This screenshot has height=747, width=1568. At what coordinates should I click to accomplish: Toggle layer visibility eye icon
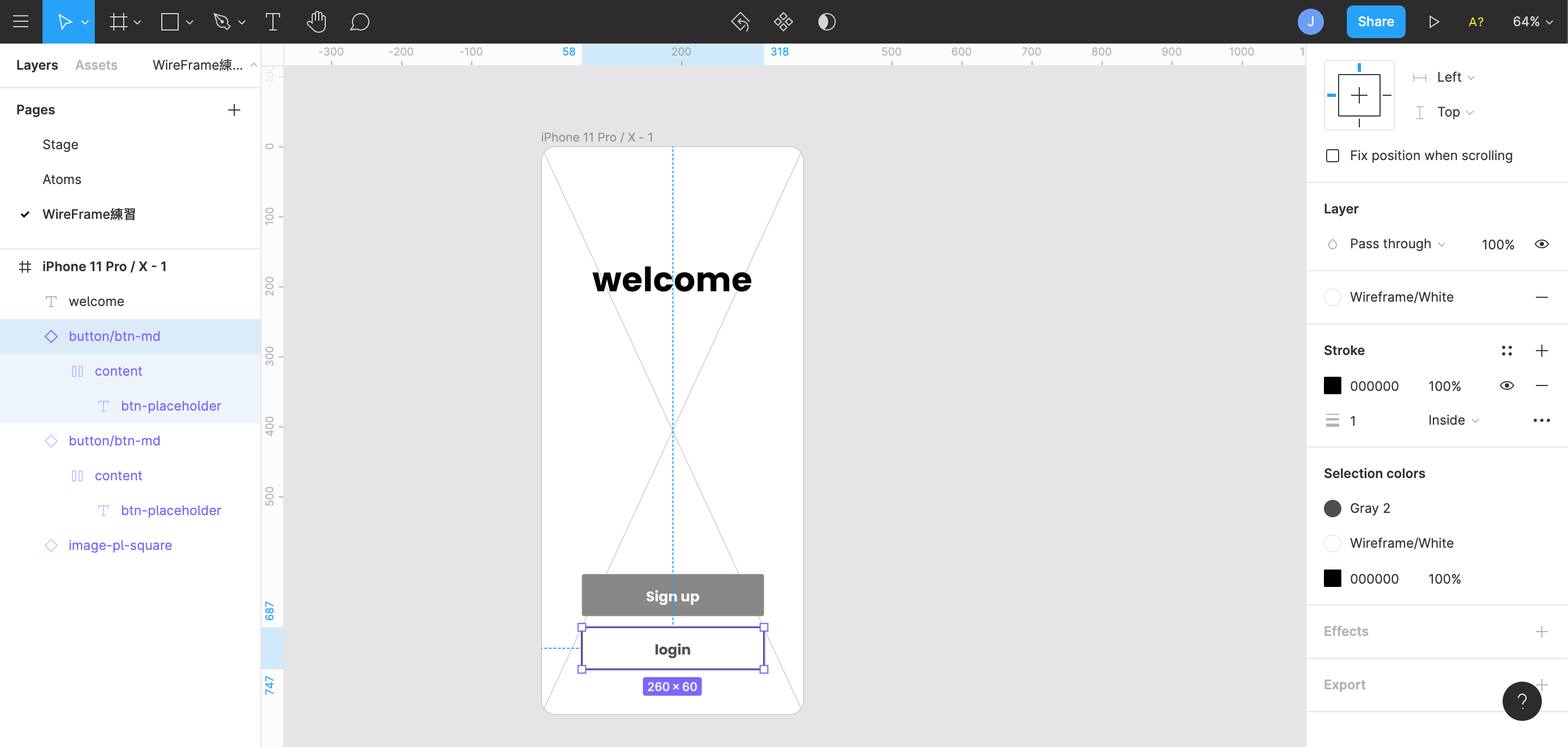pyautogui.click(x=1541, y=244)
